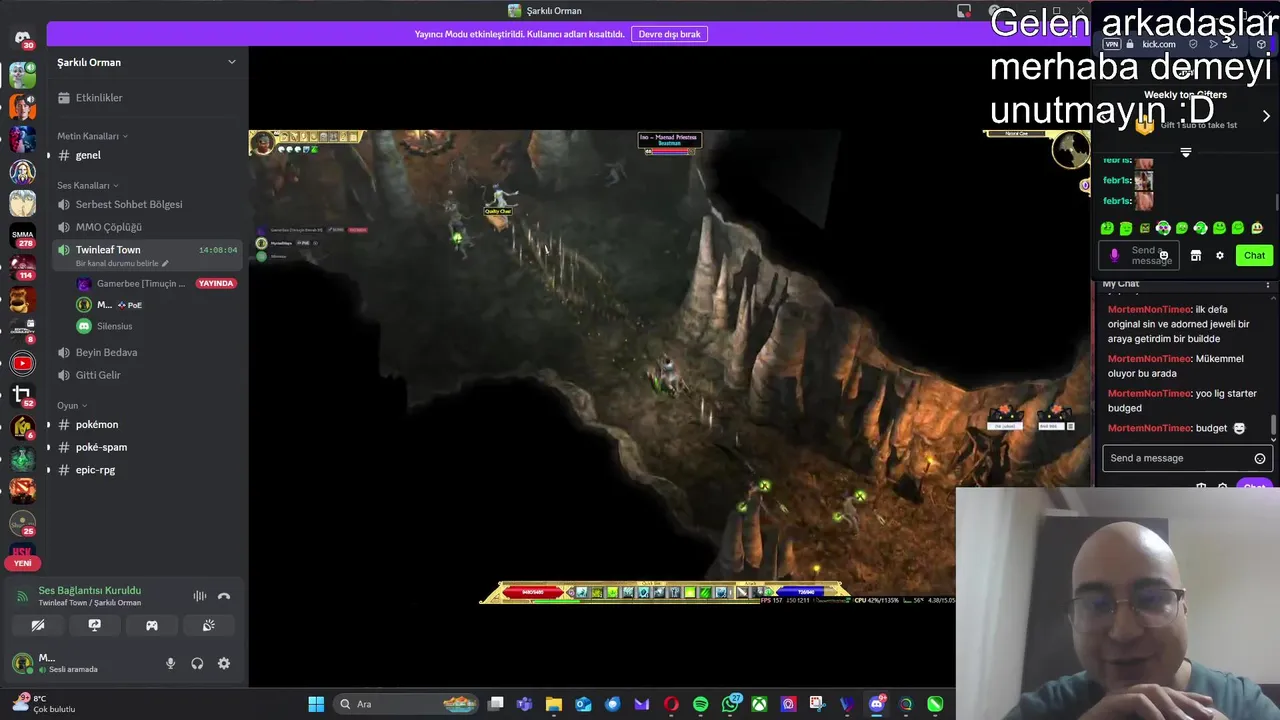
Task: Open the Windows Start menu
Action: [316, 704]
